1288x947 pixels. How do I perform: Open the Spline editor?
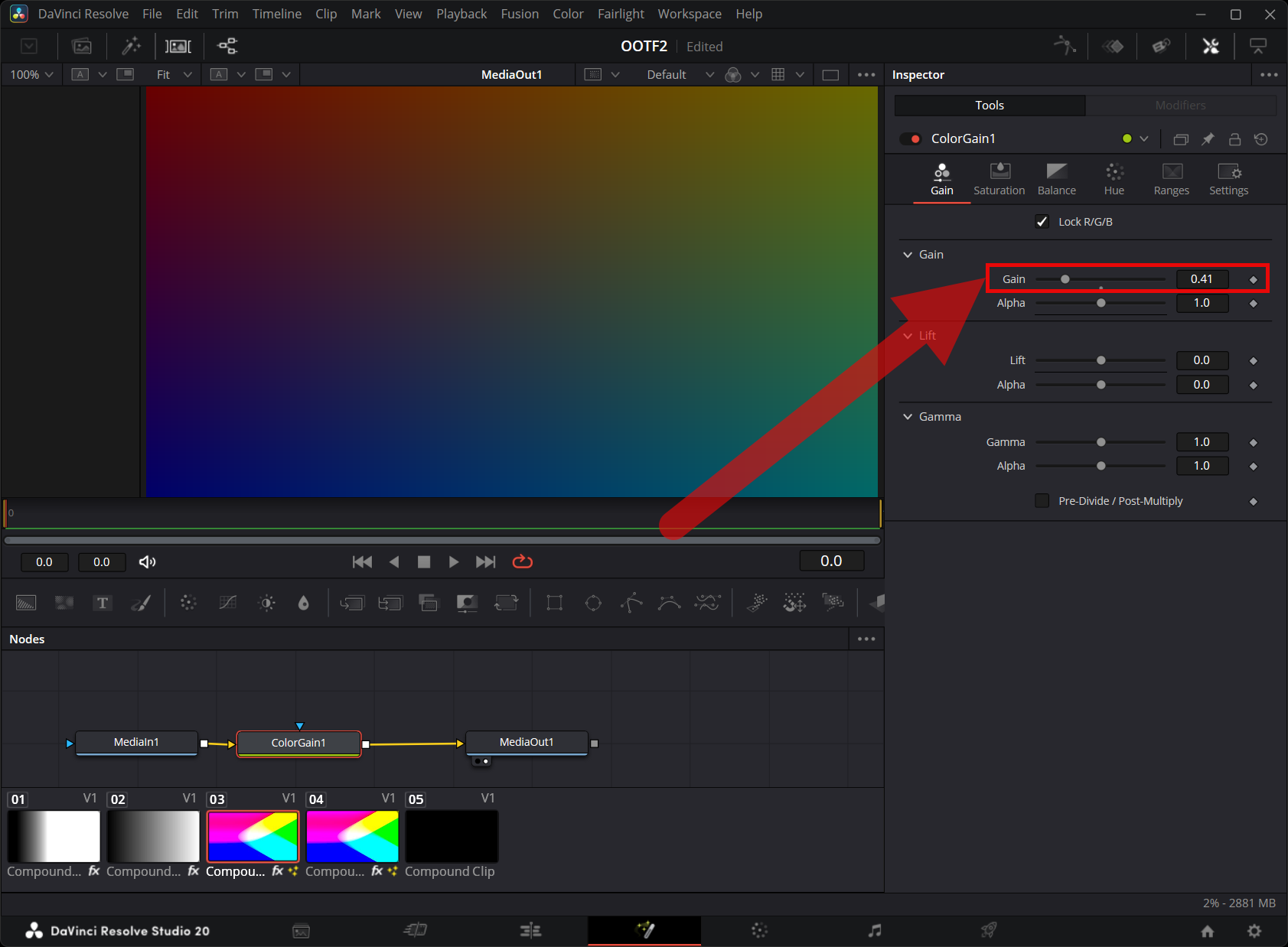(1065, 46)
